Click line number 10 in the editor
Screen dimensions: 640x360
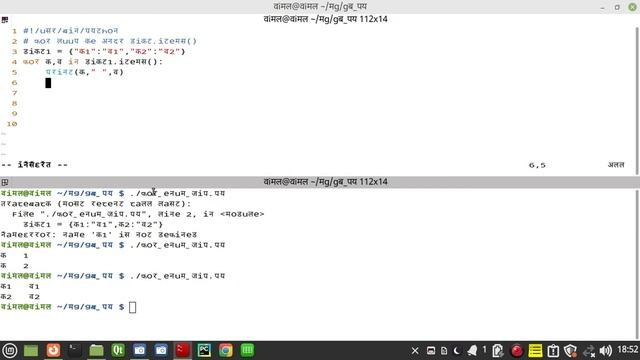[x=12, y=124]
